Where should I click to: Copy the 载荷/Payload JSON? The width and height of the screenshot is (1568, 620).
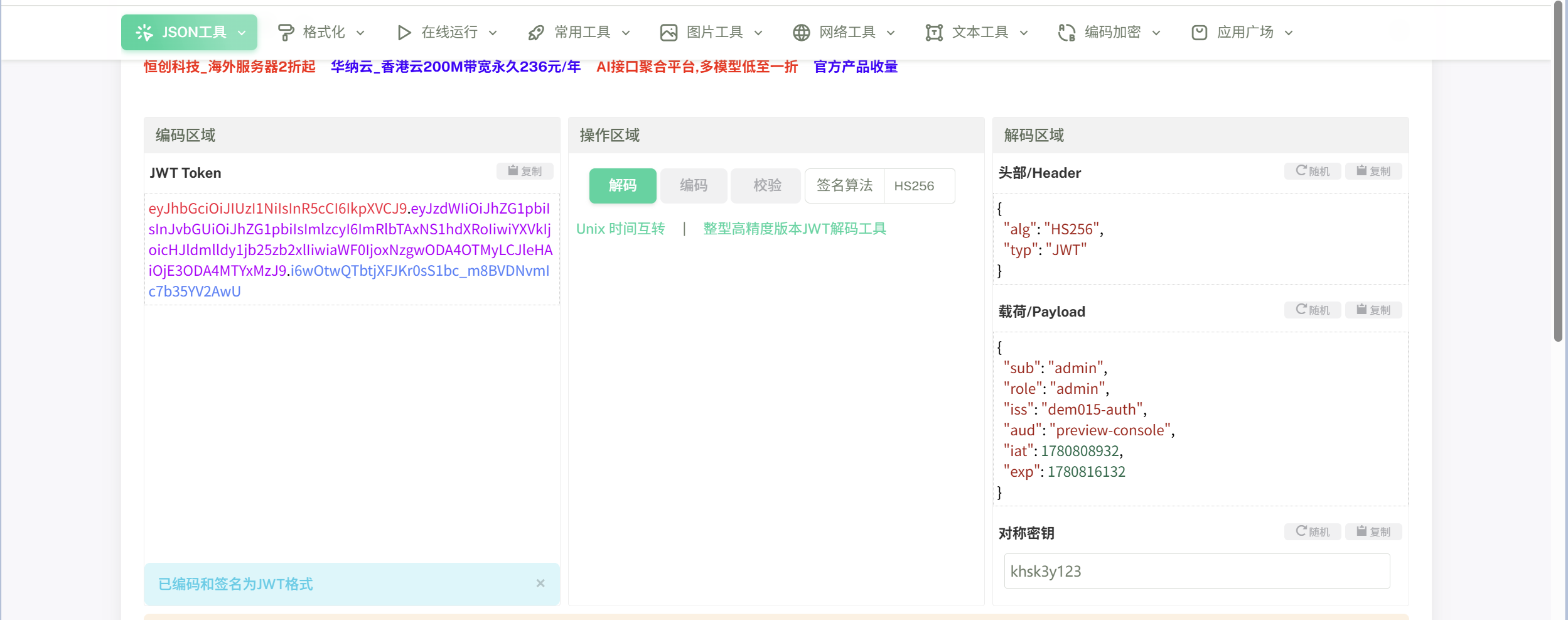(1373, 310)
